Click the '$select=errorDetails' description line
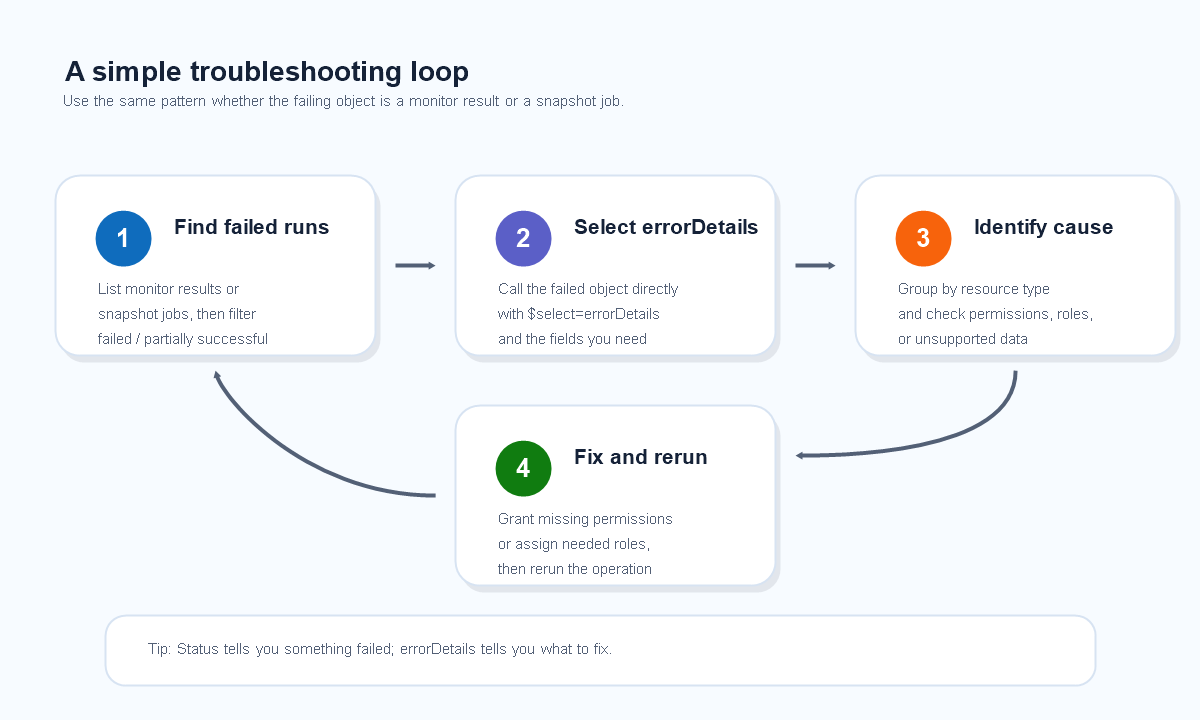Screen dimensions: 1200x720 [x=579, y=314]
